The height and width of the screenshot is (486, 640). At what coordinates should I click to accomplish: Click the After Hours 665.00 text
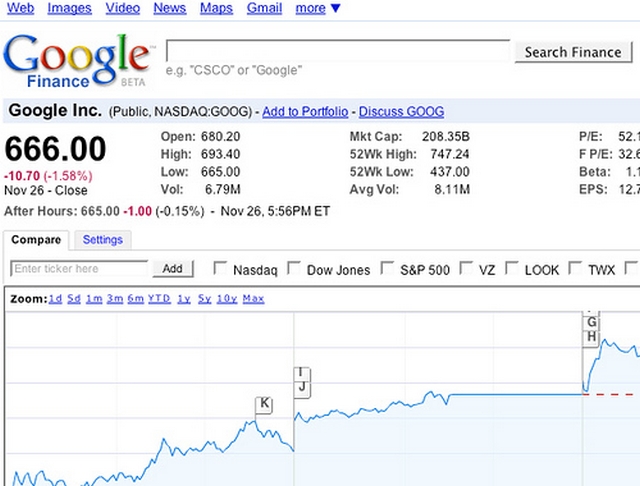click(62, 211)
